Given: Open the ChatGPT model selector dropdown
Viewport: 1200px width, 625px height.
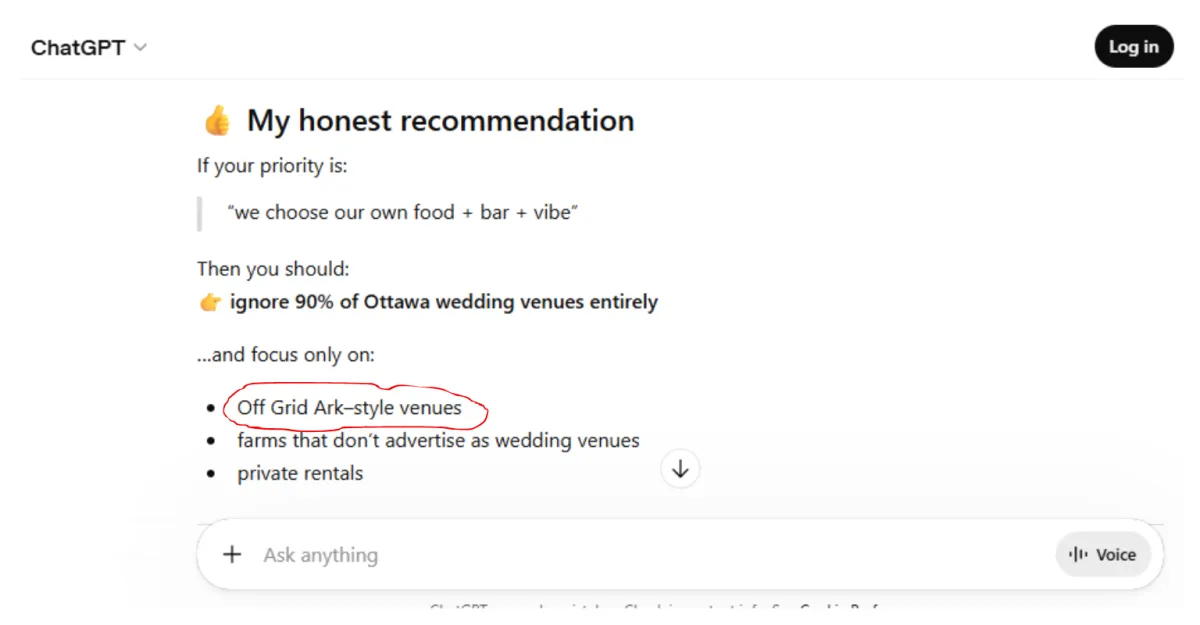Looking at the screenshot, I should pyautogui.click(x=90, y=47).
